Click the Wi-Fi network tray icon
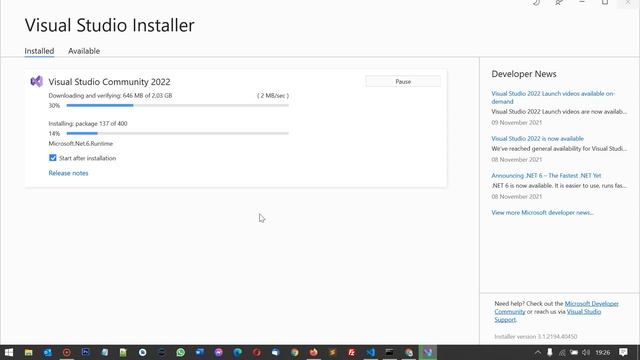 coord(562,352)
